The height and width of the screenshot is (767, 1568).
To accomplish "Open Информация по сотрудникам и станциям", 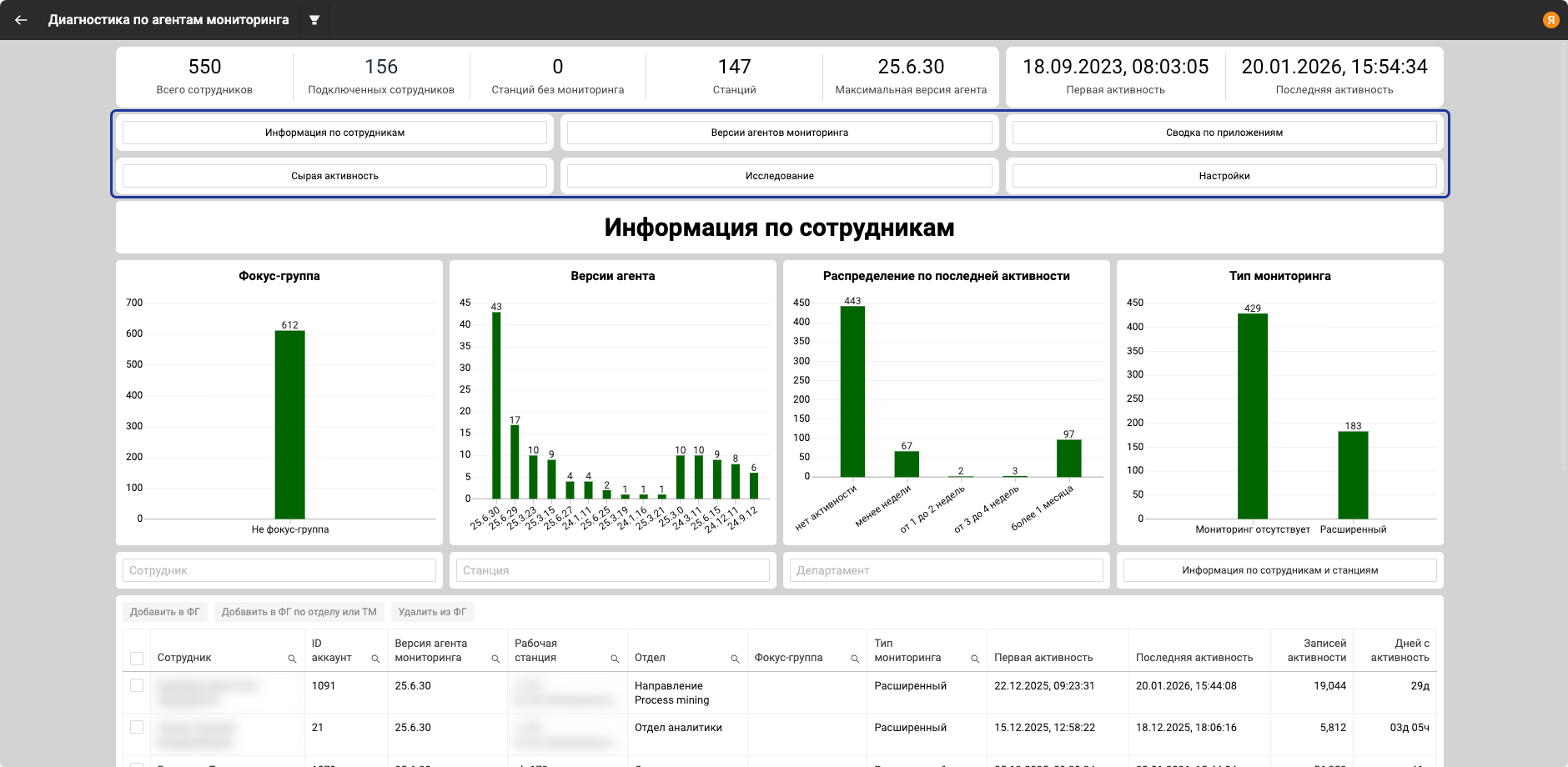I will 1279,570.
